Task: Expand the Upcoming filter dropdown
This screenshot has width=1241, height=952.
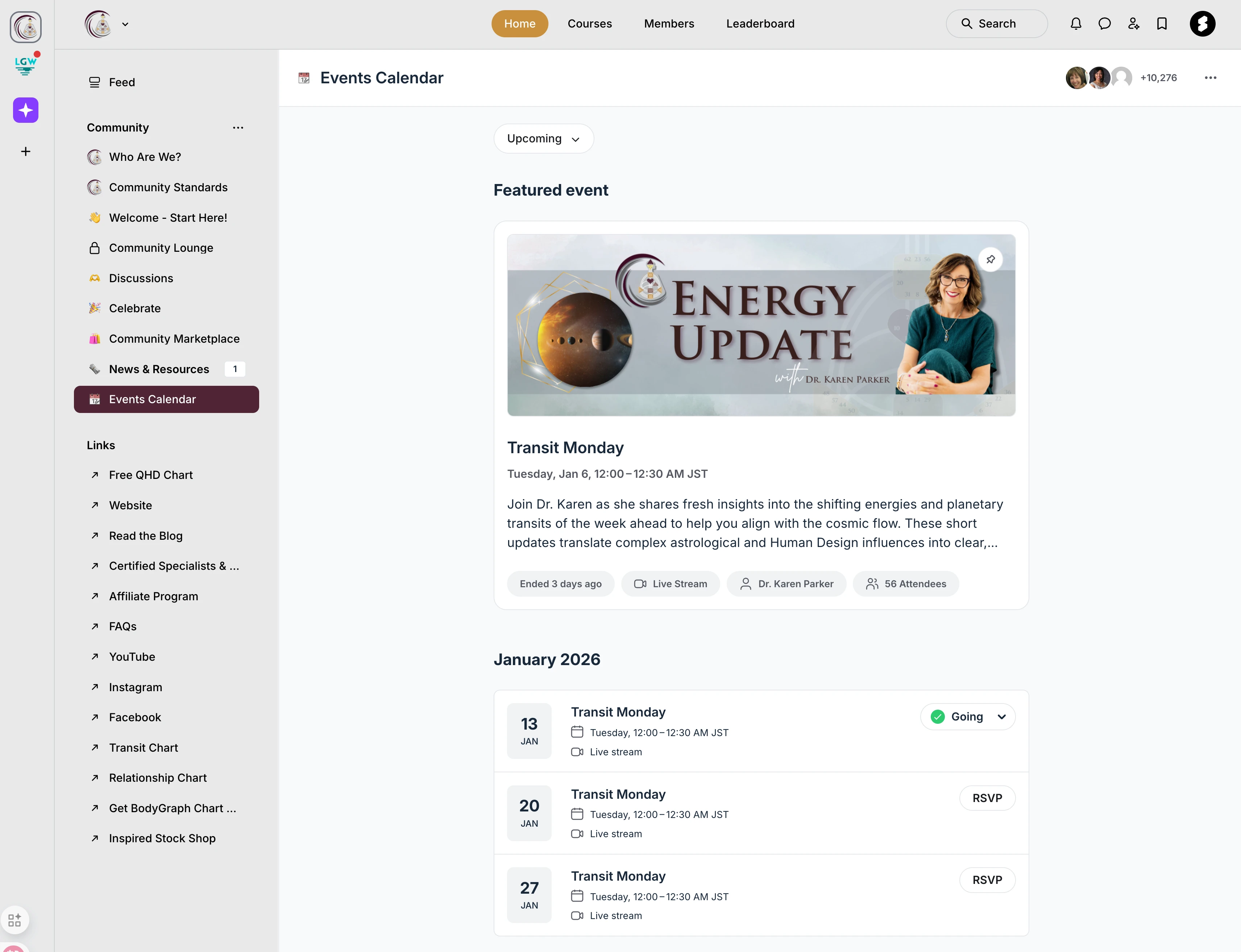Action: (x=543, y=139)
